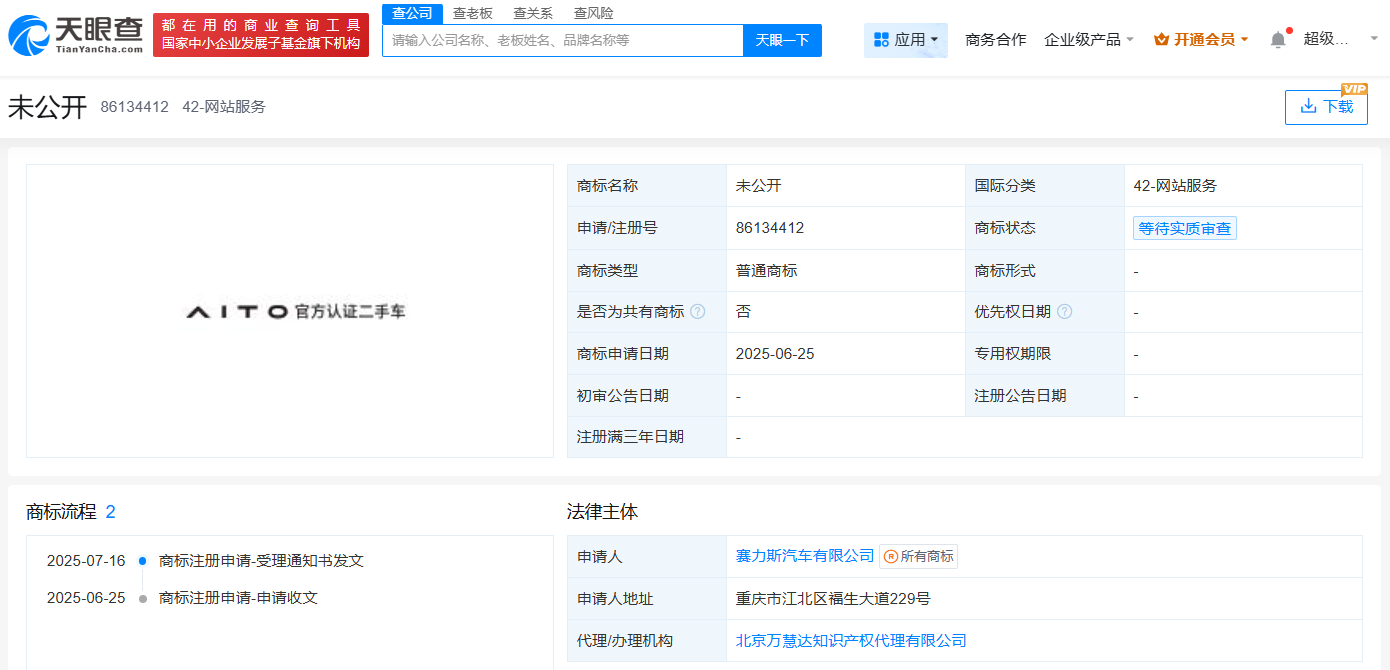Click the process count 2 beside 商标流程

pos(110,512)
